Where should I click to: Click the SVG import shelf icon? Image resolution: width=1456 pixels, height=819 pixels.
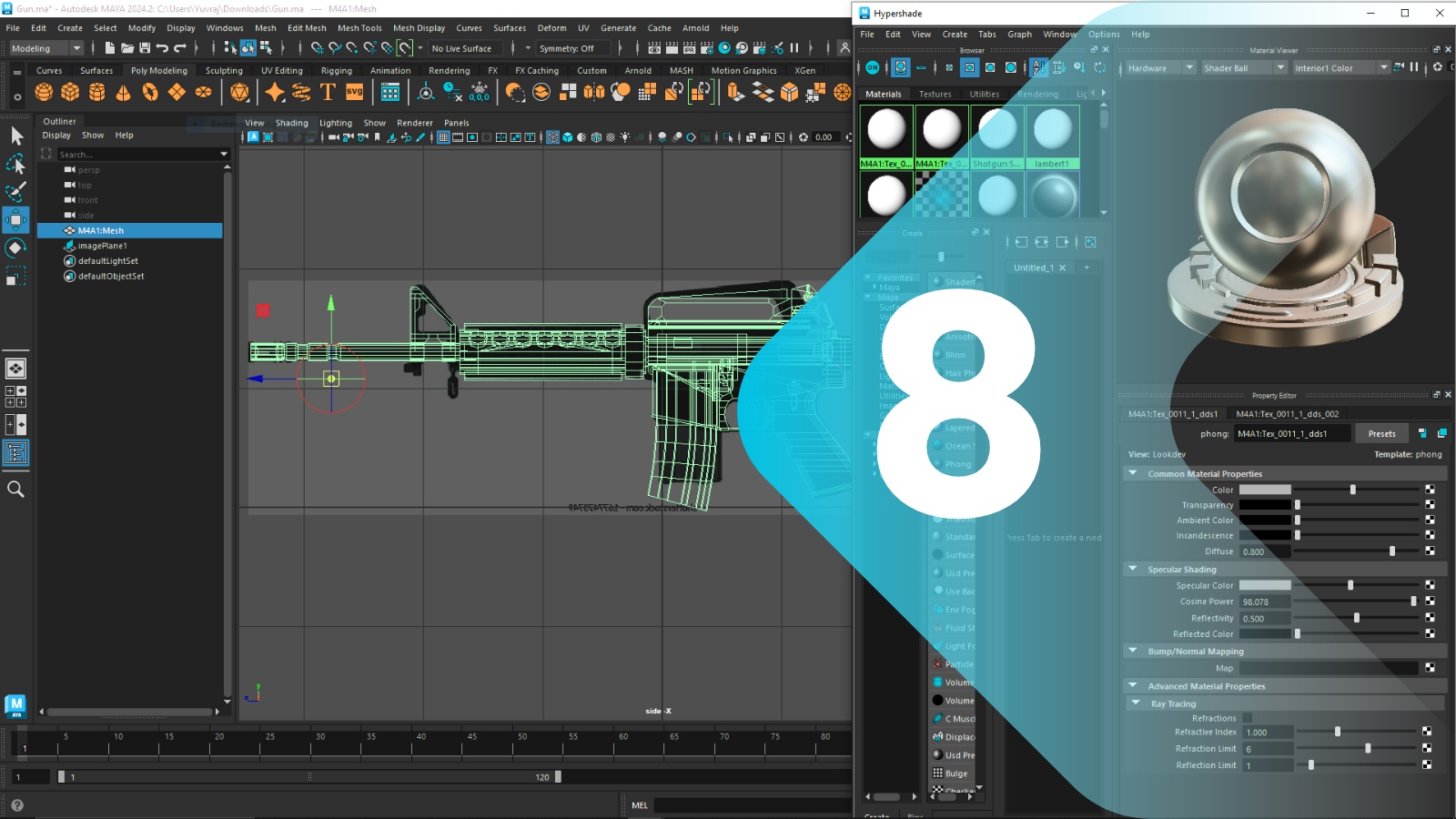(x=355, y=92)
